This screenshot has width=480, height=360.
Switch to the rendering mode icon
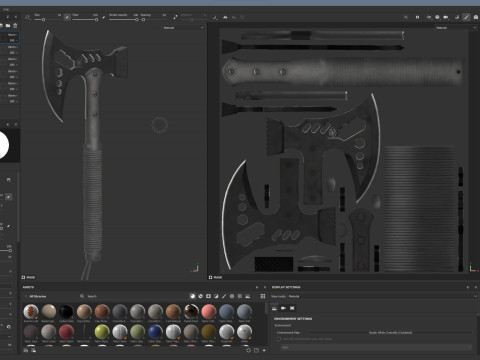coord(476,17)
